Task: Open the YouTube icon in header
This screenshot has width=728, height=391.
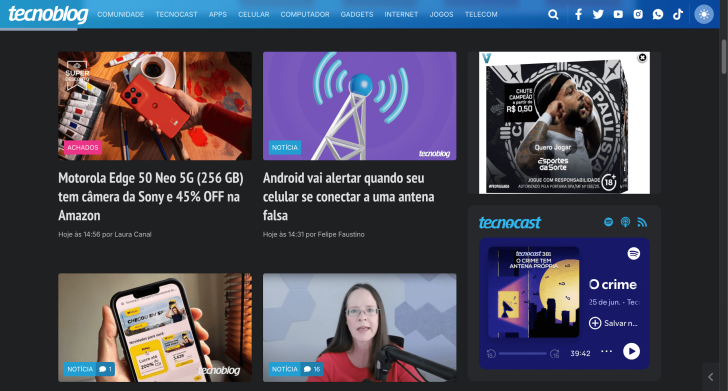Action: [618, 14]
